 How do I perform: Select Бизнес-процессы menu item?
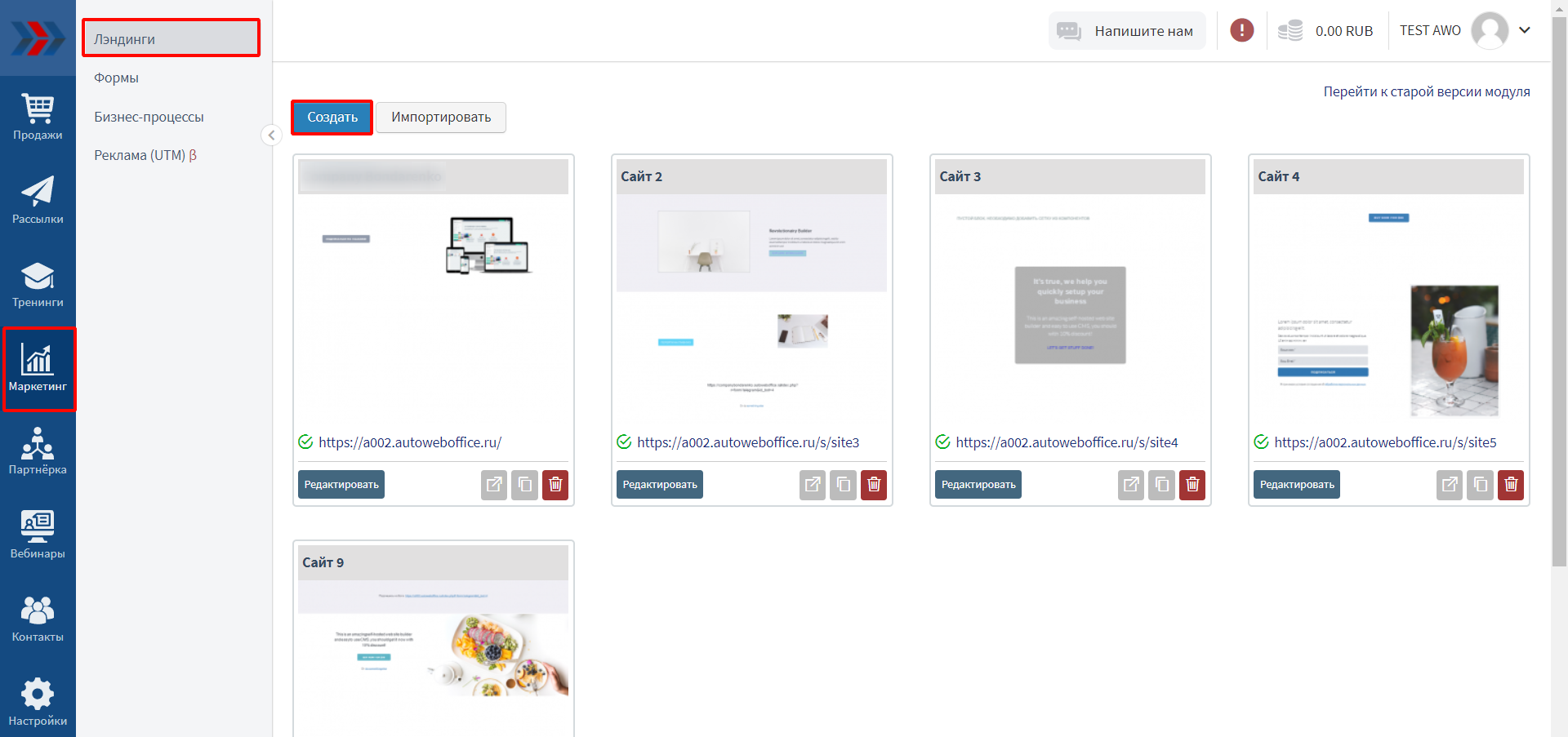tap(149, 117)
